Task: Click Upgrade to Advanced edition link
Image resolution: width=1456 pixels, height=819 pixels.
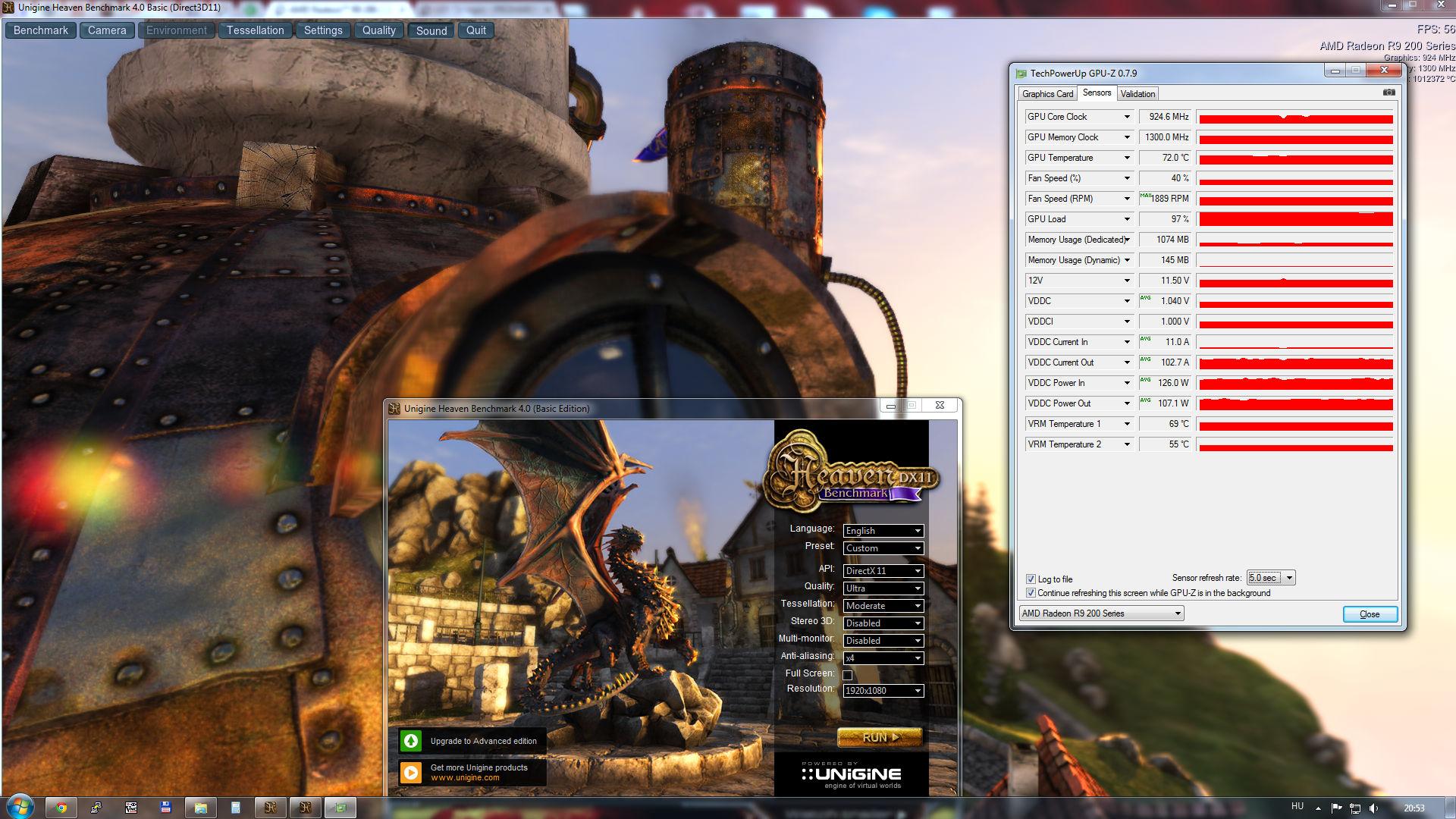Action: [483, 741]
